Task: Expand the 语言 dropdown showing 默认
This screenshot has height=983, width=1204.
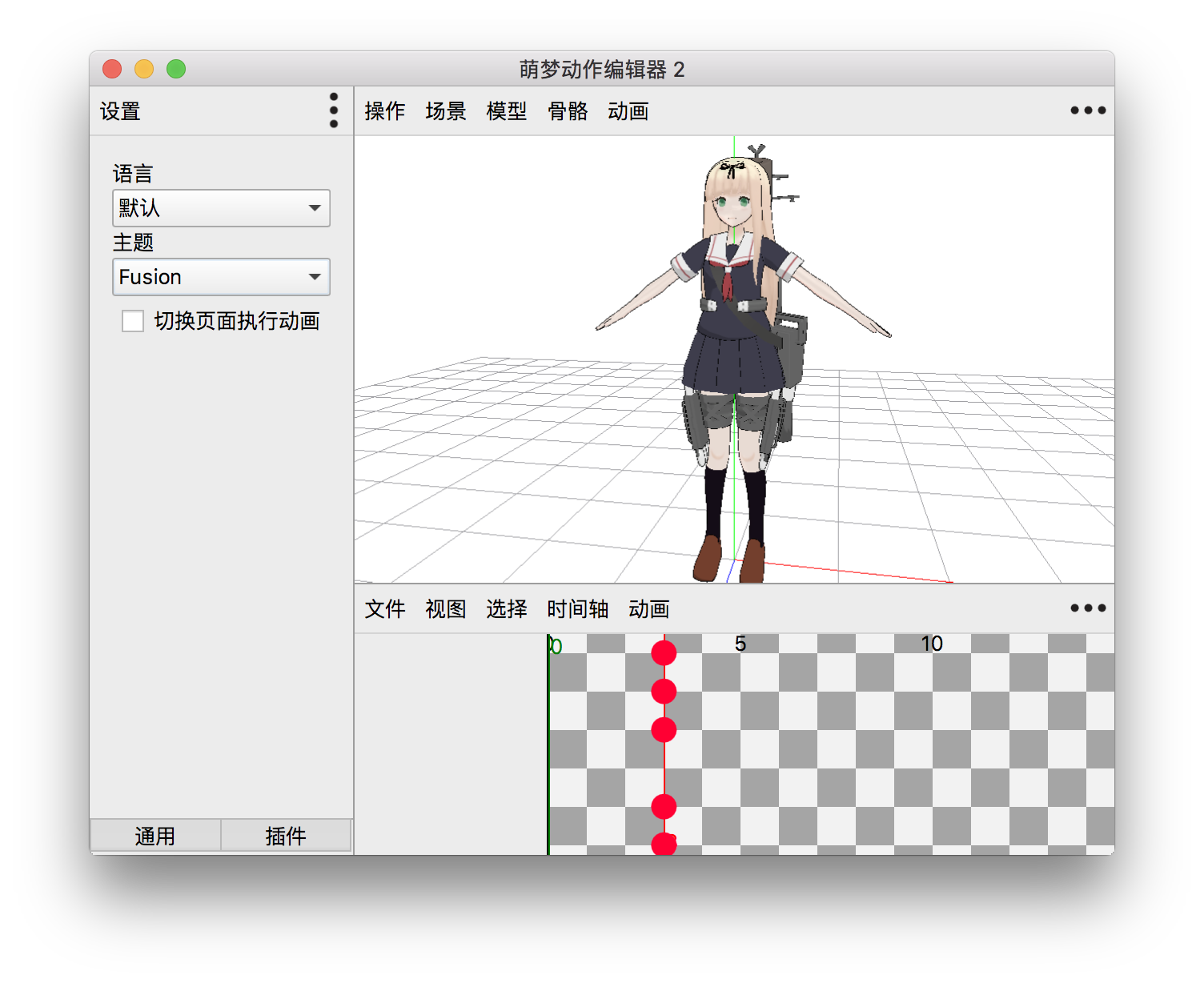Action: point(221,208)
